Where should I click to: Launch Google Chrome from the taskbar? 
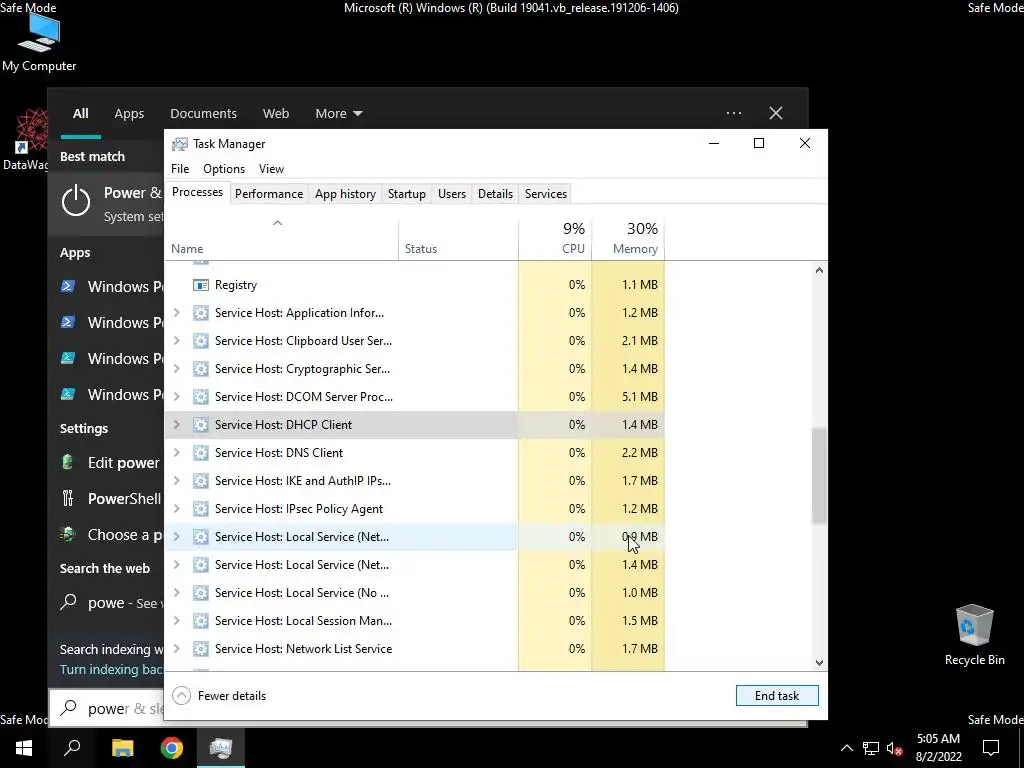coord(172,748)
